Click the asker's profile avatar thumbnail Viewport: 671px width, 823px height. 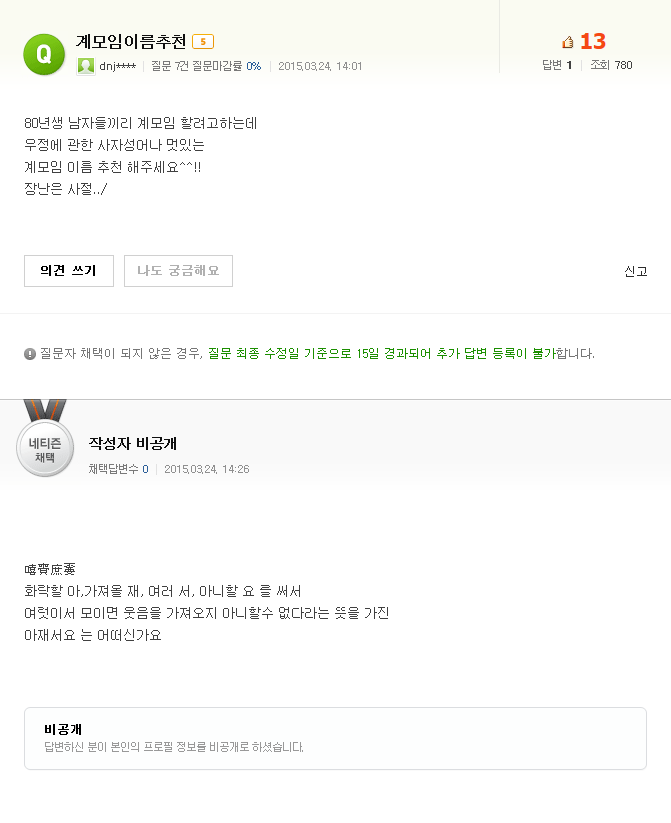click(x=86, y=66)
